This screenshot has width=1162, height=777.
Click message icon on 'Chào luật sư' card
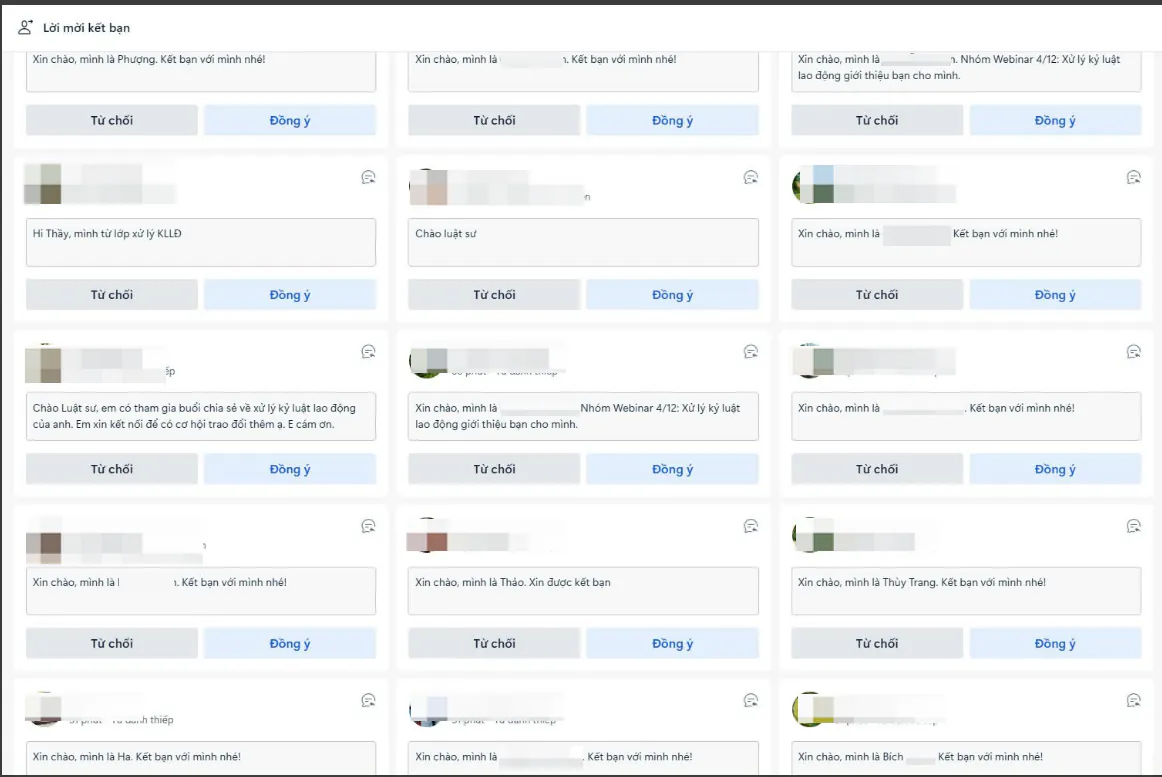(751, 177)
